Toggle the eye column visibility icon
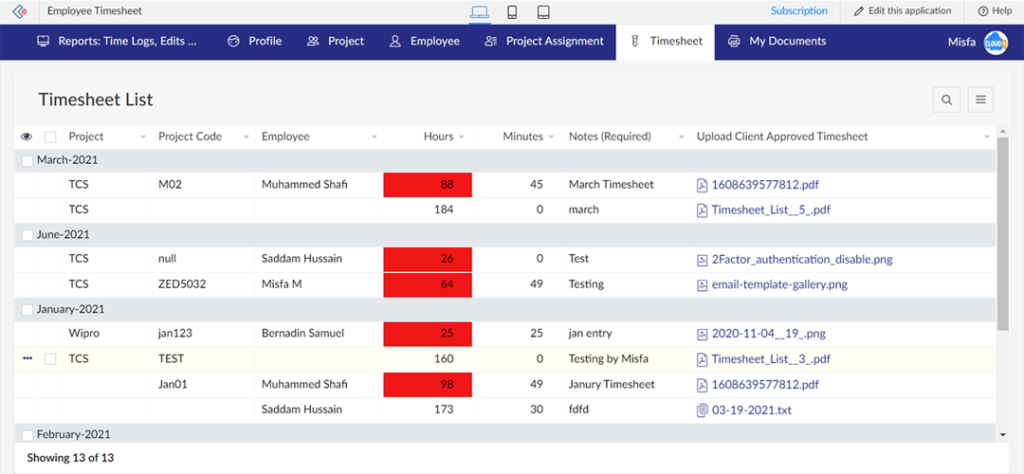This screenshot has width=1024, height=474. (27, 137)
